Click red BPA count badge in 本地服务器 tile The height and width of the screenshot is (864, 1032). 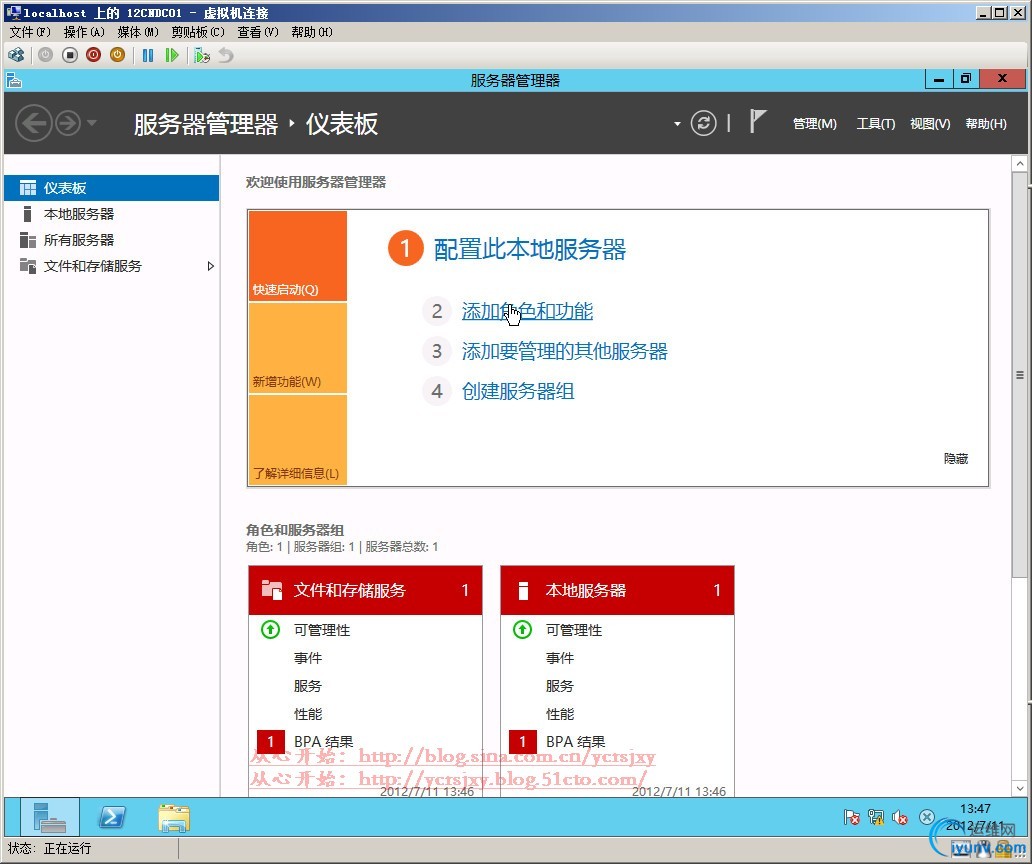coord(523,742)
